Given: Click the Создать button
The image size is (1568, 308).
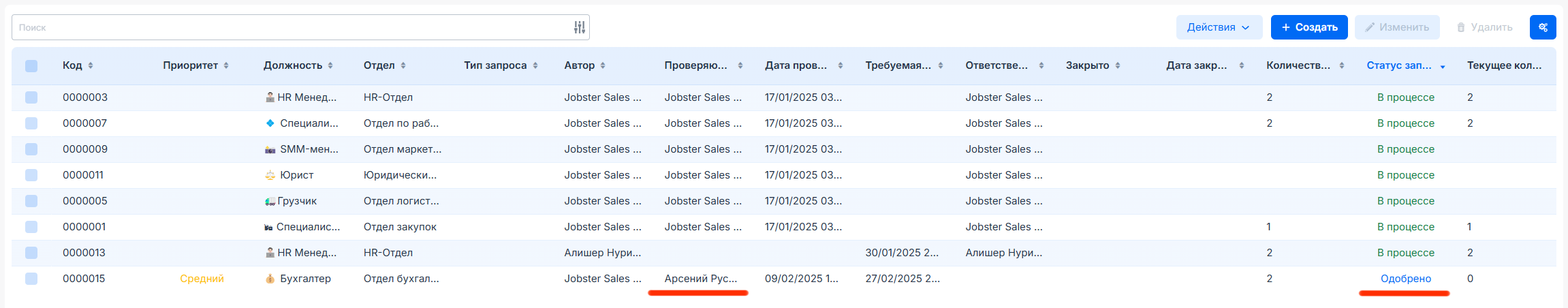Looking at the screenshot, I should click(1309, 27).
